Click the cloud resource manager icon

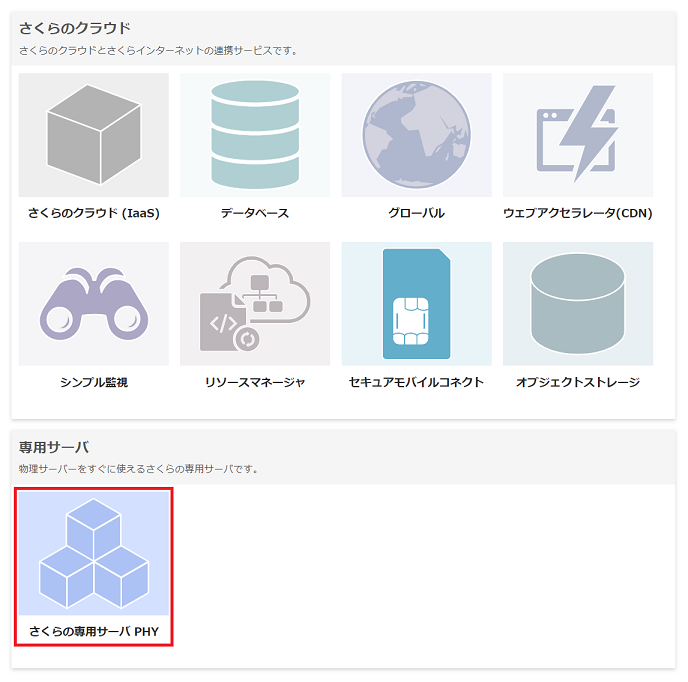(x=255, y=304)
